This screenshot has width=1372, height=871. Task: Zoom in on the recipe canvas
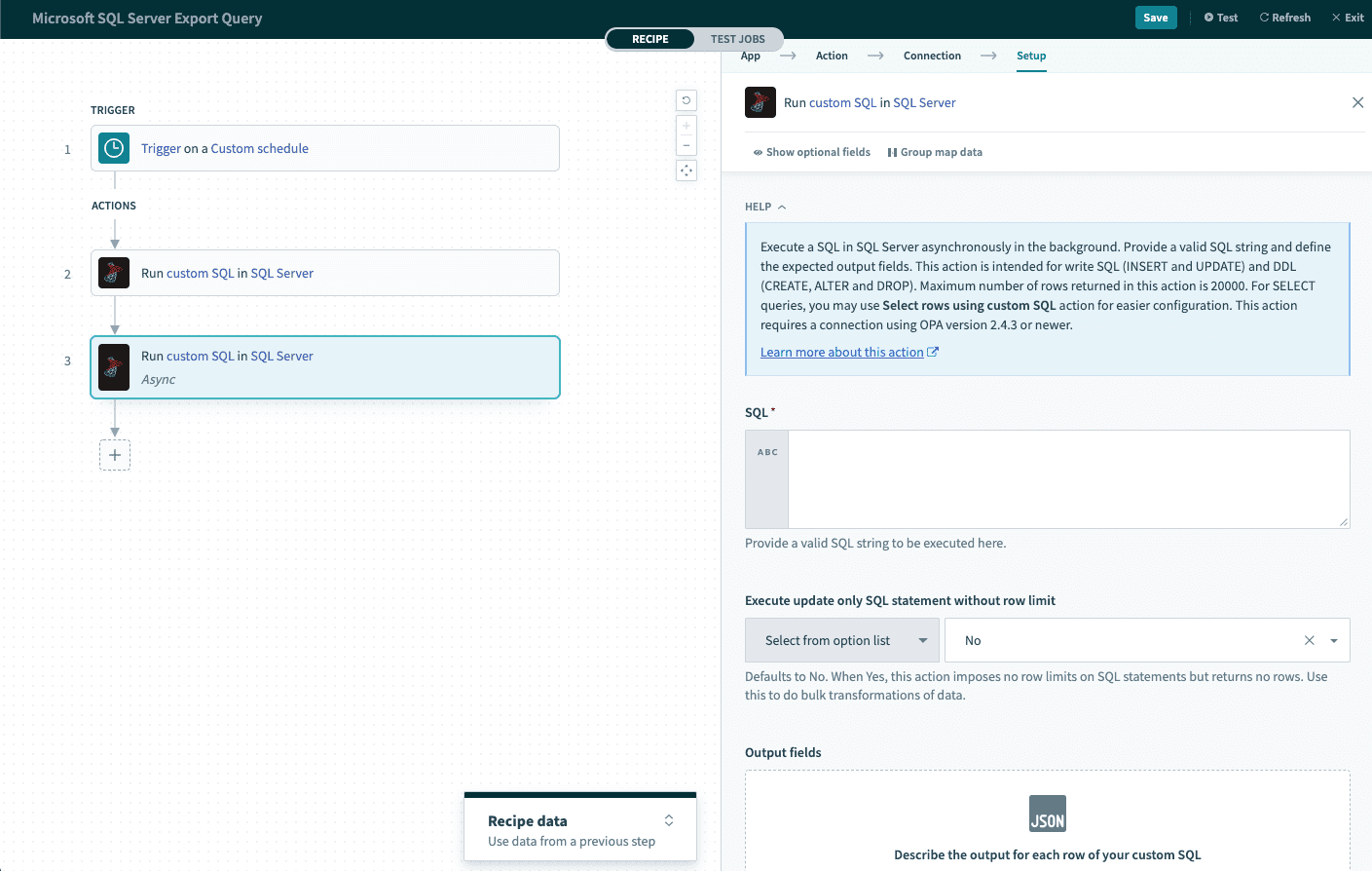coord(686,126)
